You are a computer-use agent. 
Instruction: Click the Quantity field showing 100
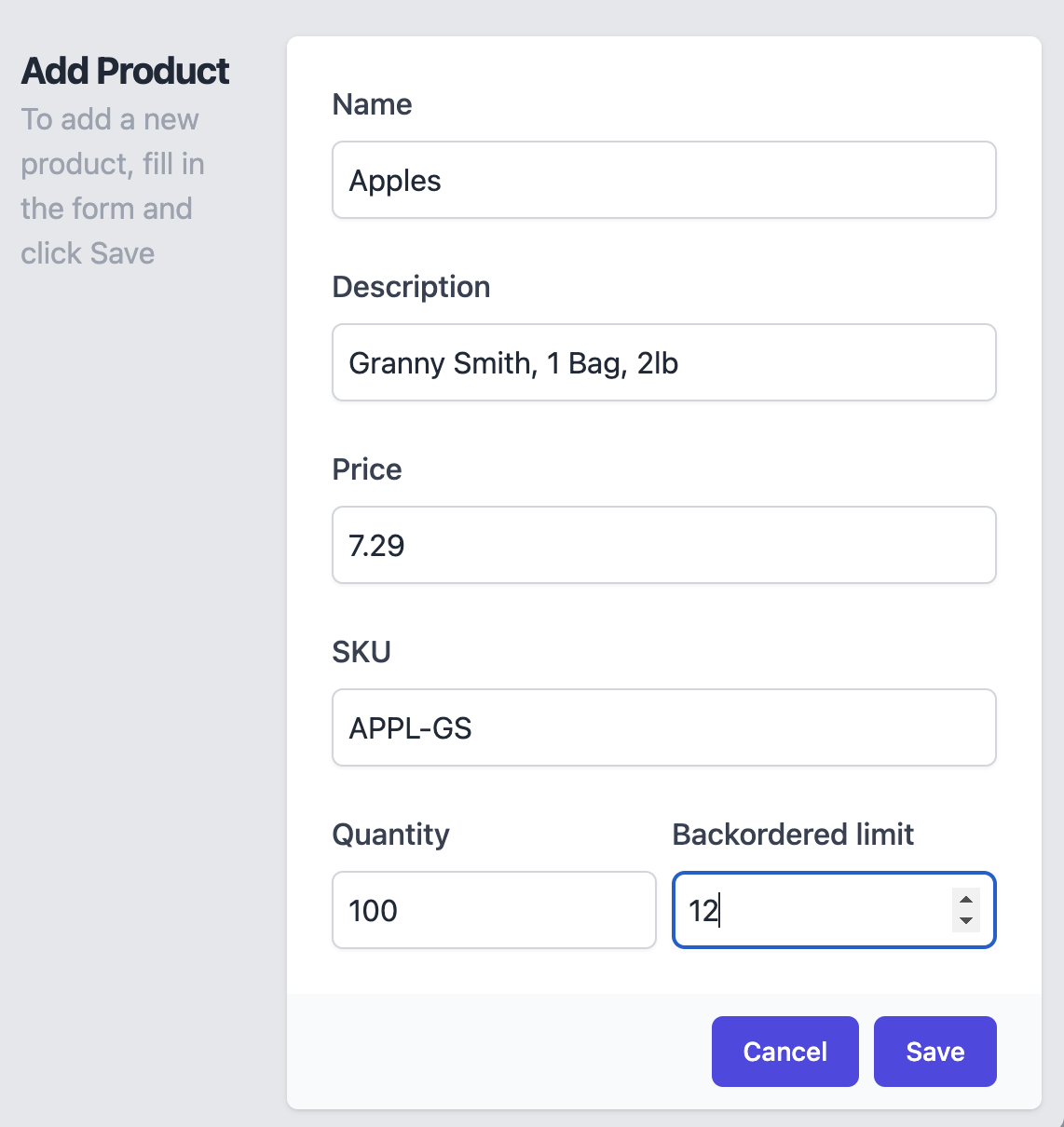coord(494,910)
